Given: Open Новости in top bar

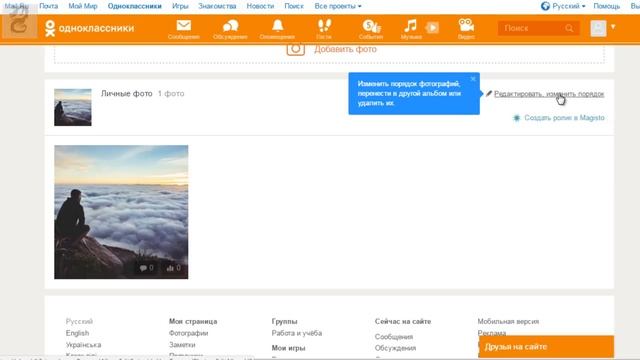Looking at the screenshot, I should [x=260, y=6].
